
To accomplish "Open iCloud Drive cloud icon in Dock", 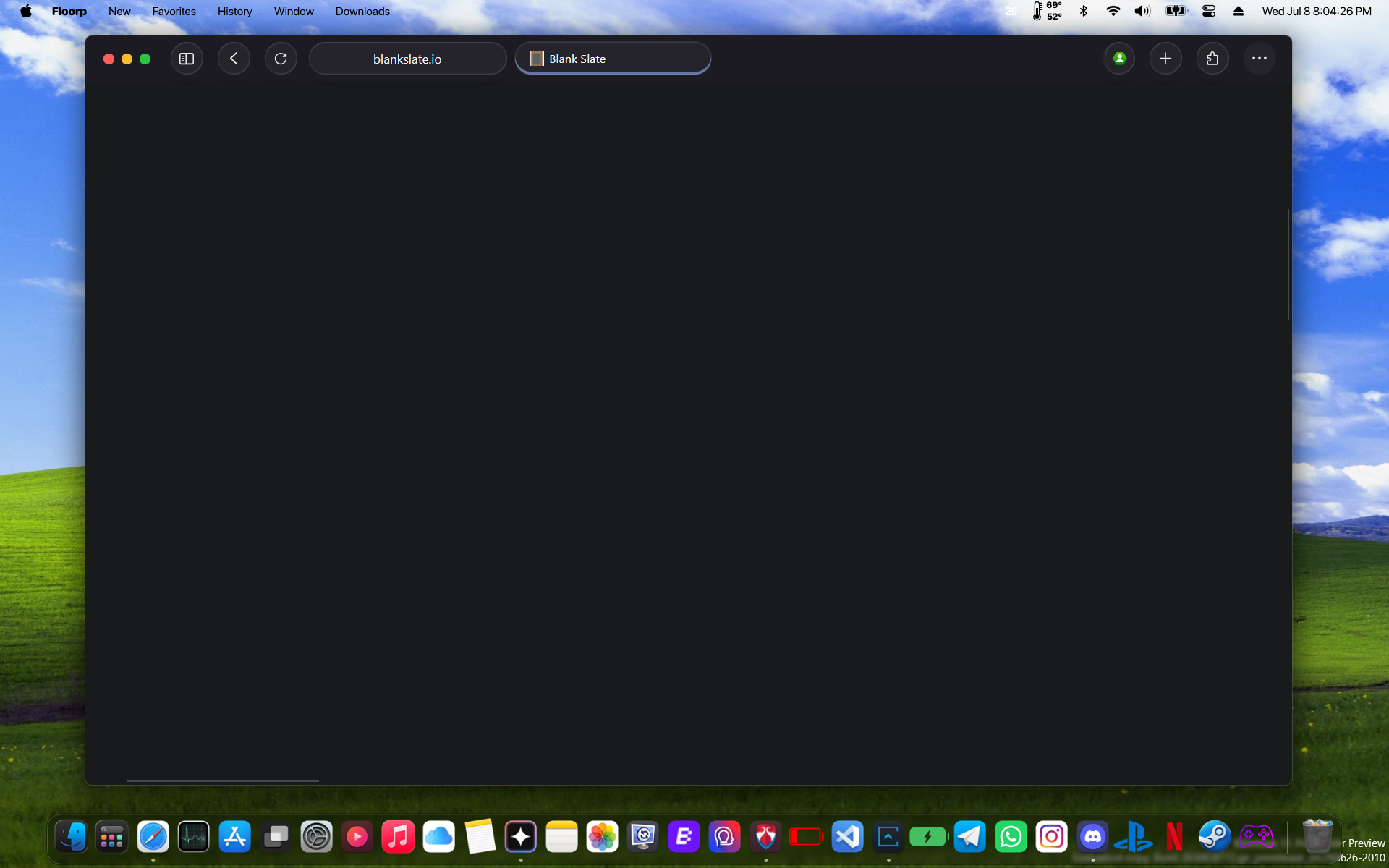I will click(x=438, y=837).
